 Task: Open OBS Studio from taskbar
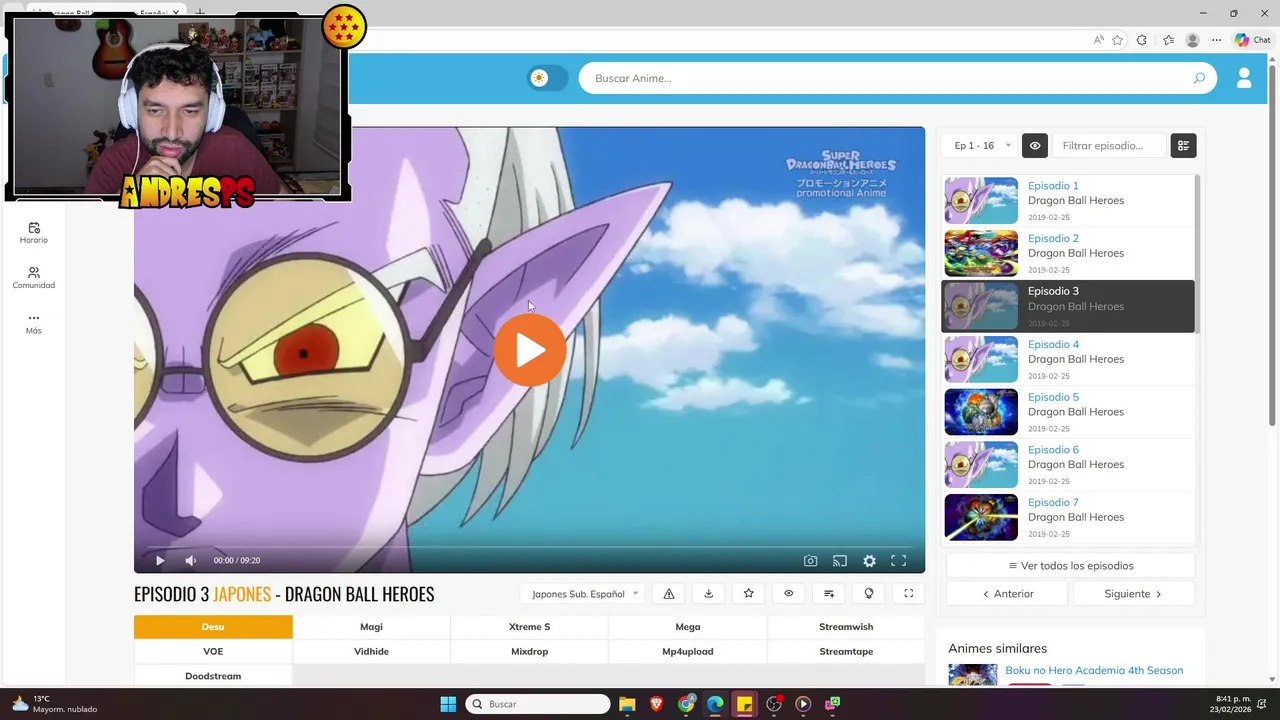pos(774,704)
